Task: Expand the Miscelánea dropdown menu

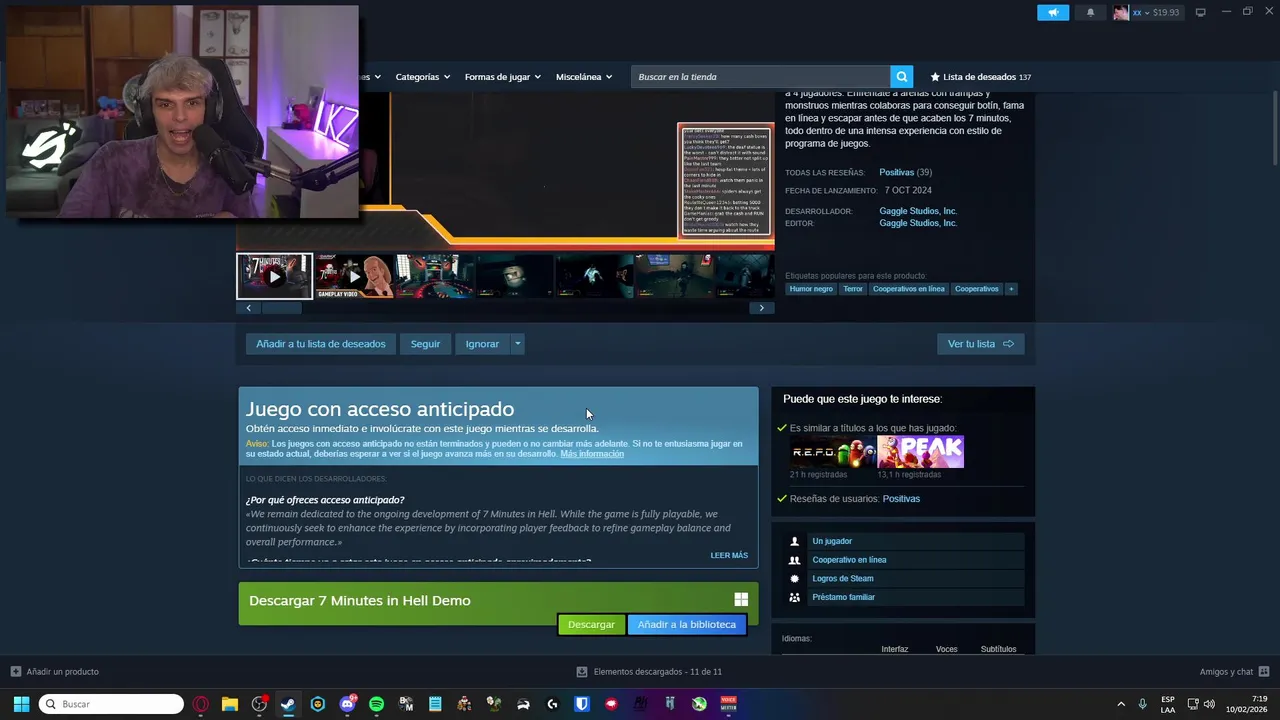Action: (585, 77)
